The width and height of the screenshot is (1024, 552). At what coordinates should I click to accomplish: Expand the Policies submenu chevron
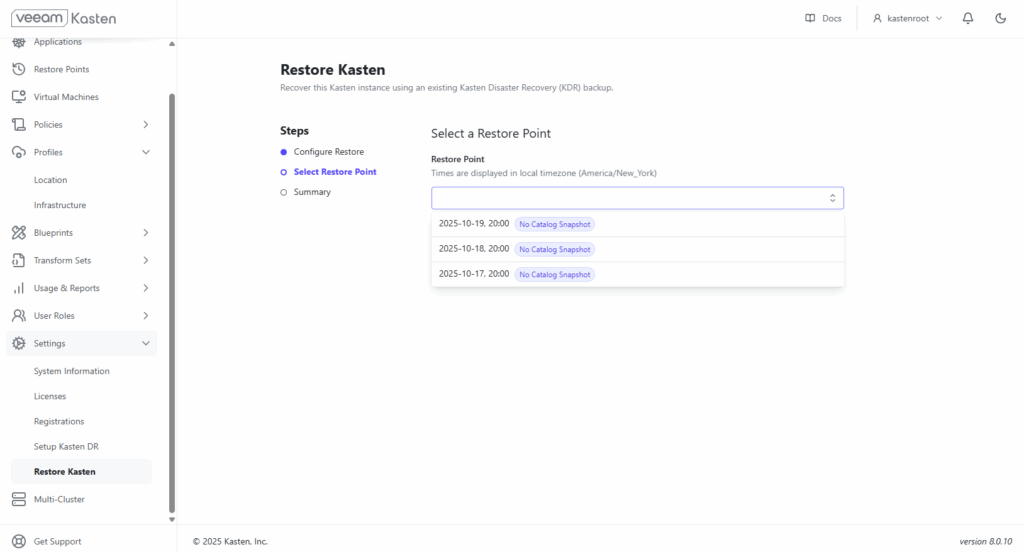tap(146, 125)
